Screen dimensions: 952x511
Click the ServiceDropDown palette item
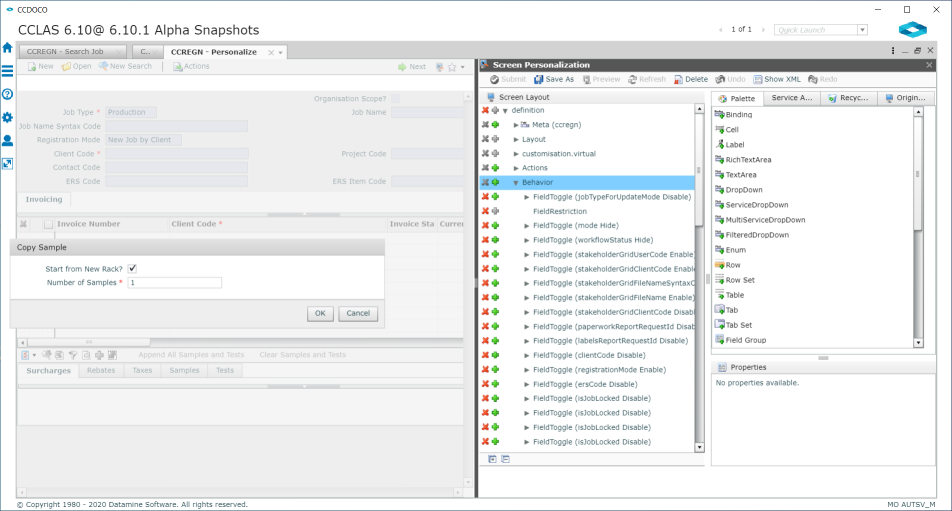[x=752, y=205]
